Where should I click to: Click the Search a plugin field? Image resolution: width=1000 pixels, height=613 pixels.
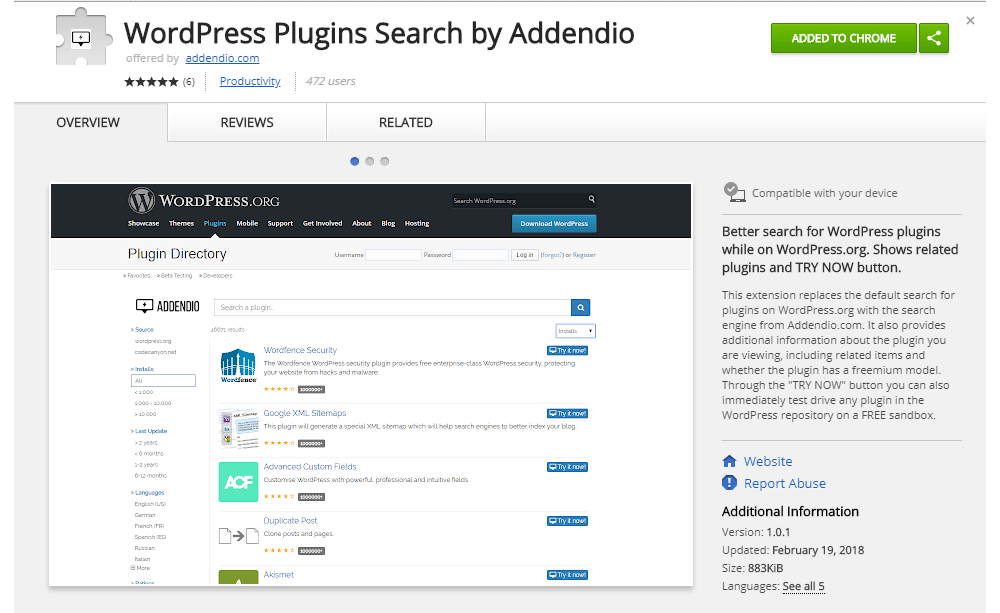click(393, 307)
